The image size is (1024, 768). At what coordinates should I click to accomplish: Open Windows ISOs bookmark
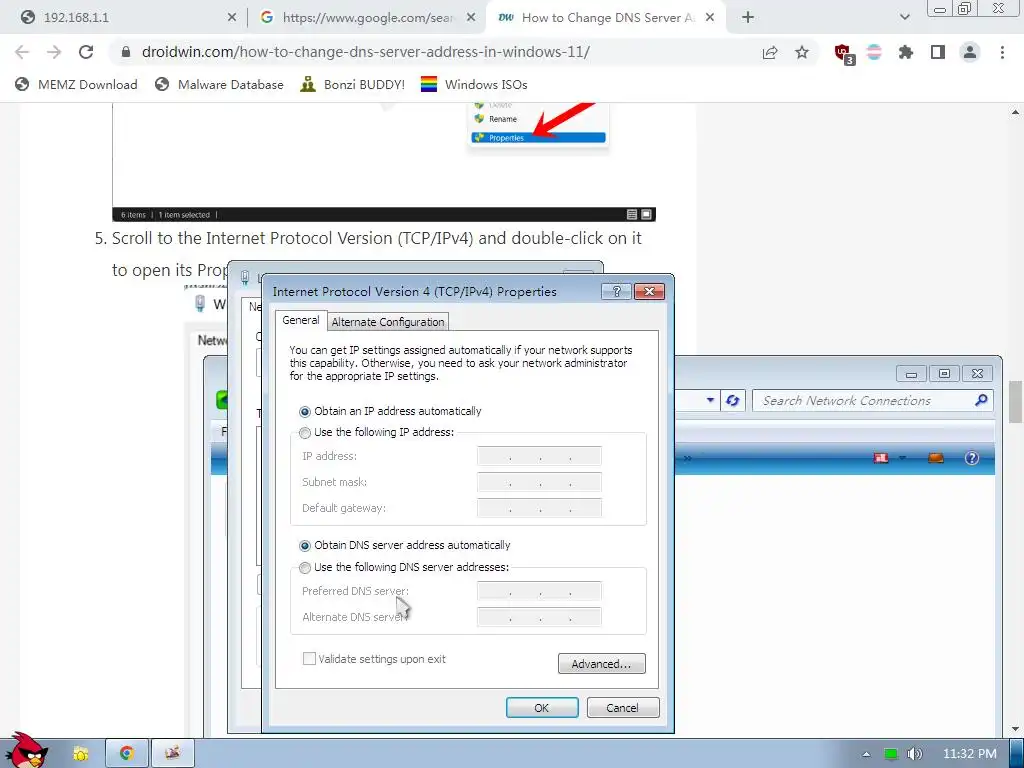(x=474, y=84)
